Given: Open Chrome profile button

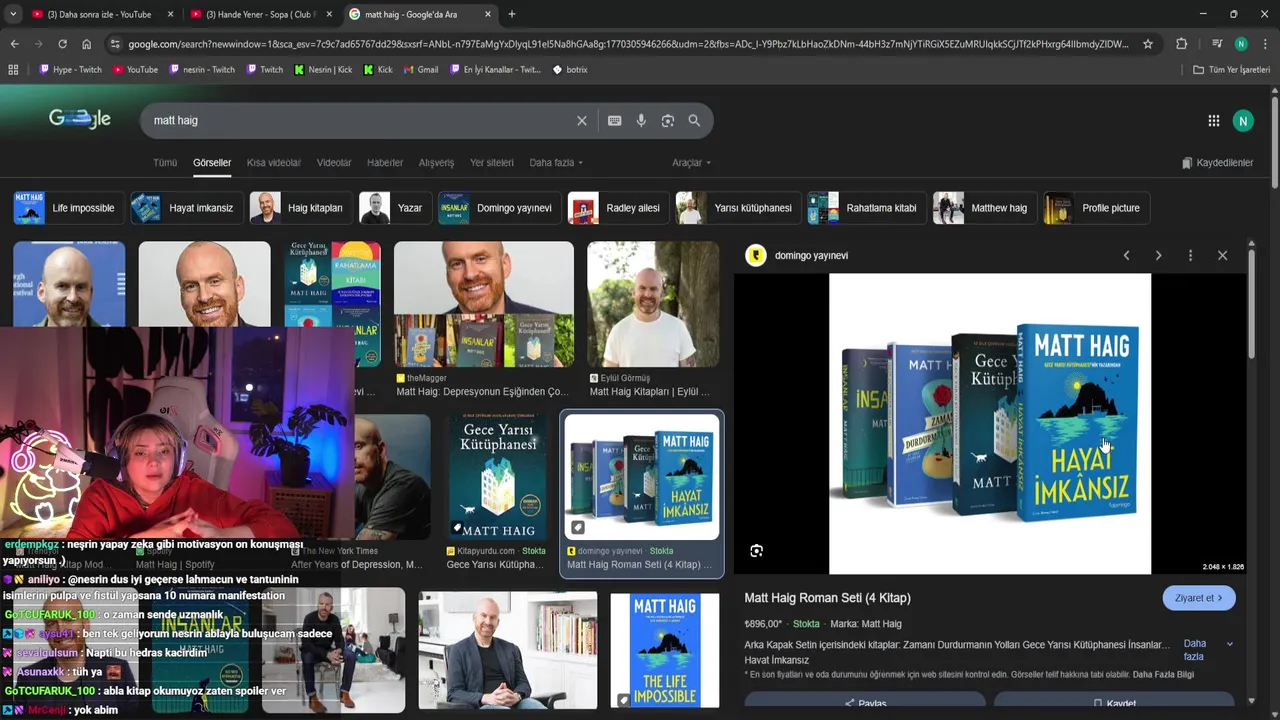Looking at the screenshot, I should (x=1241, y=44).
